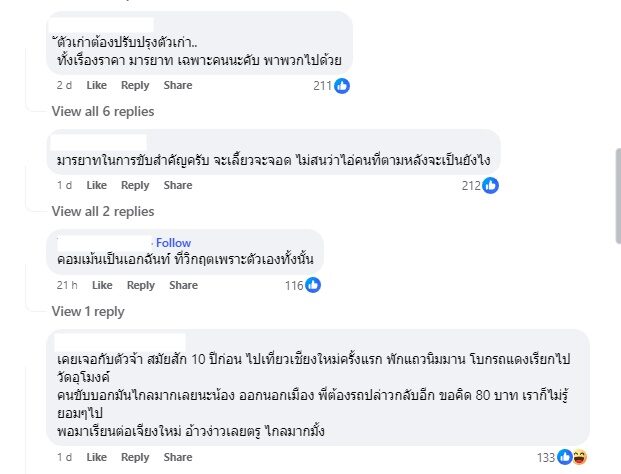Open reactions via thumbs-up icon beside 116

(312, 285)
